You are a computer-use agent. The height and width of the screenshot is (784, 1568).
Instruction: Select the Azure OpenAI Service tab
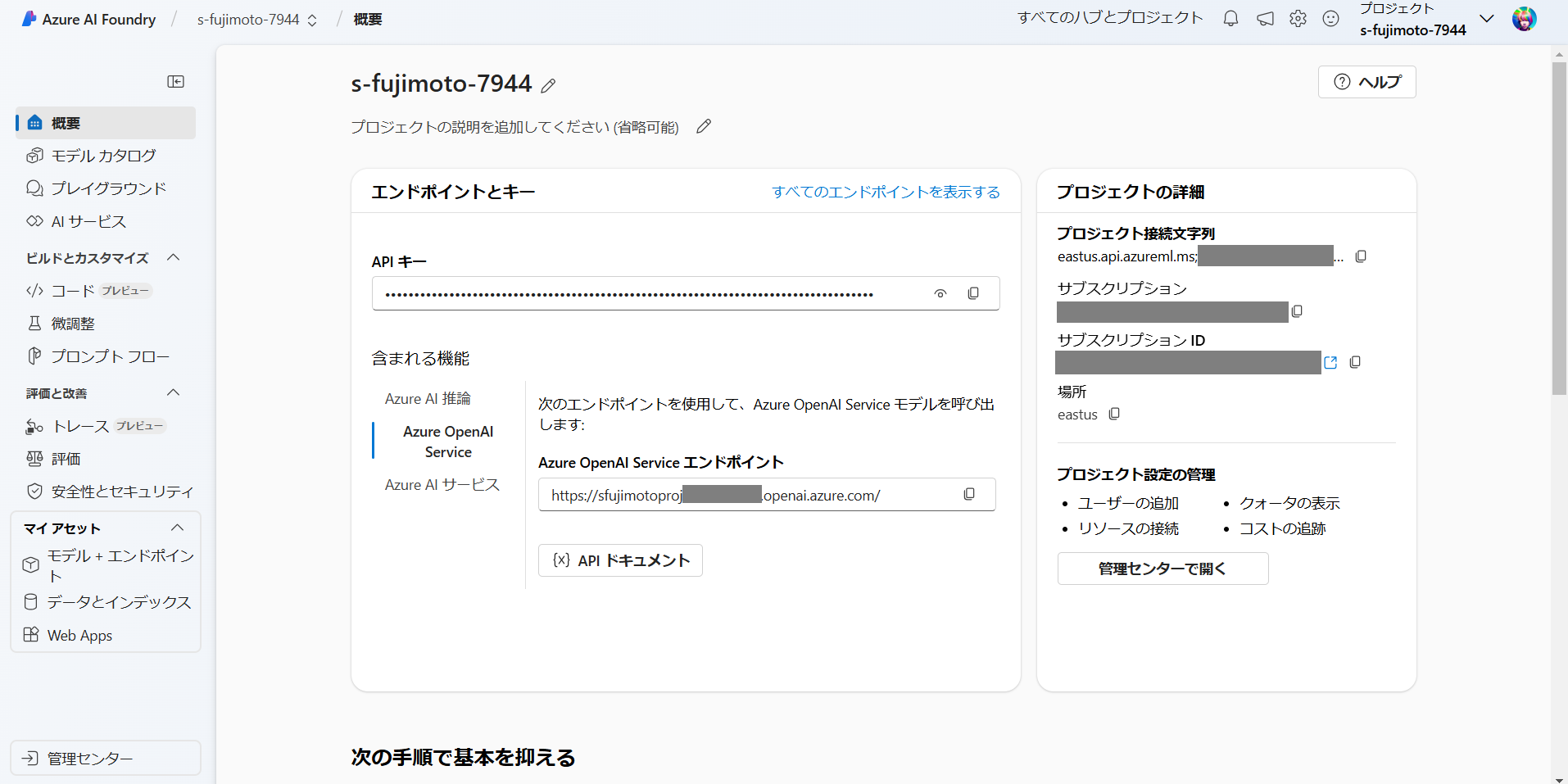[448, 442]
